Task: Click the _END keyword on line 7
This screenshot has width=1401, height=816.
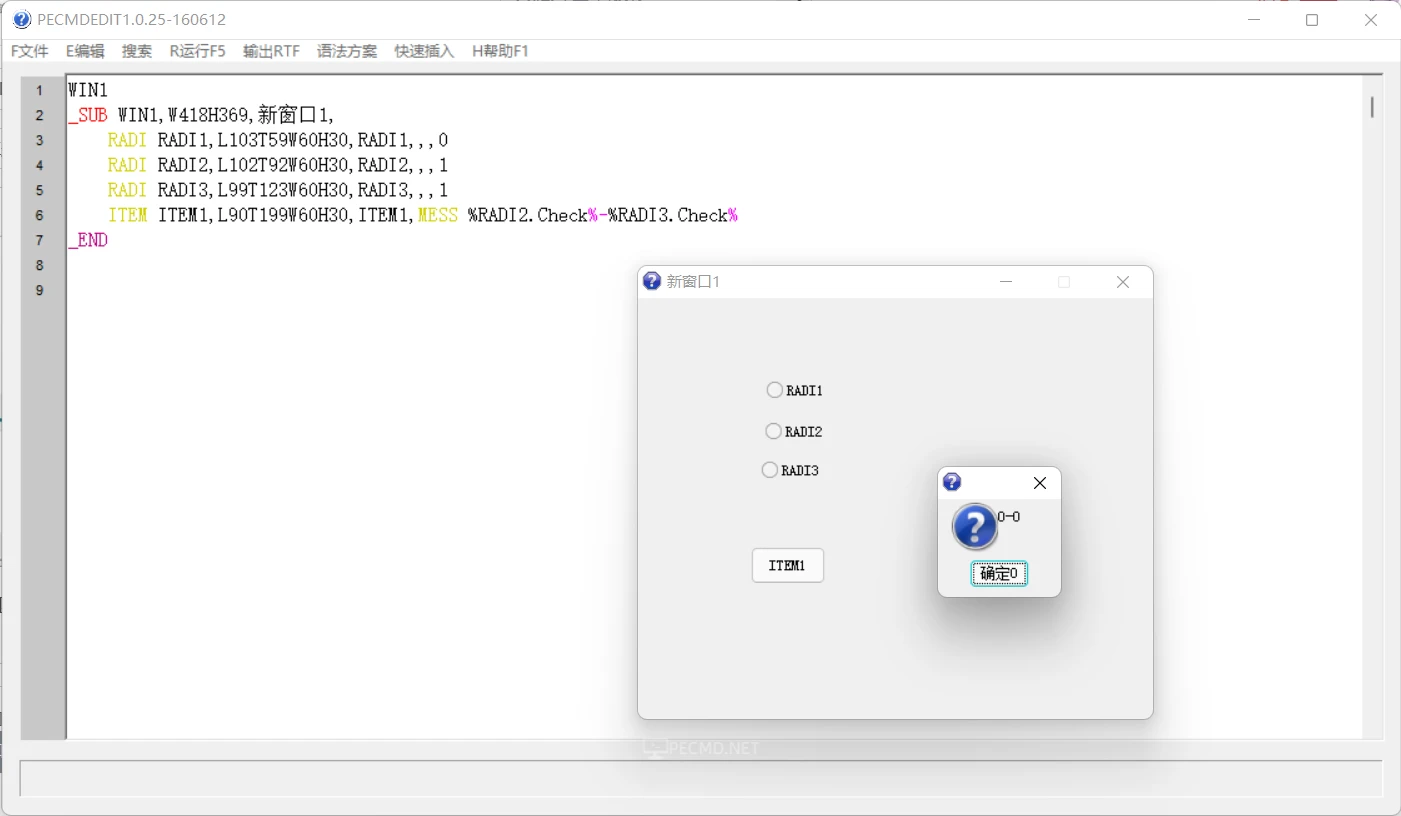Action: click(88, 240)
